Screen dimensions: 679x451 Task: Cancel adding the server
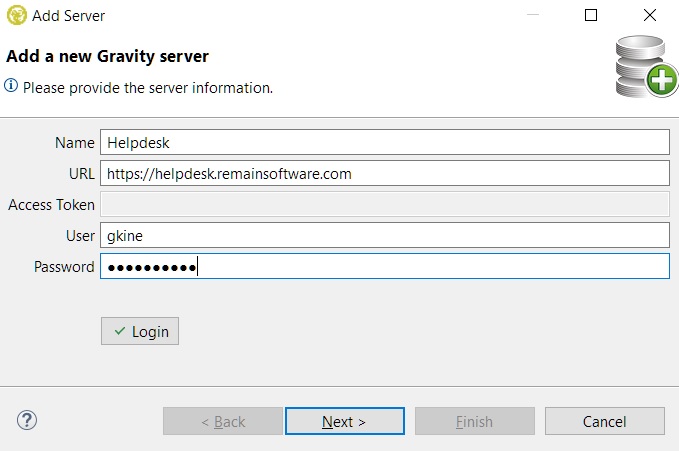(604, 421)
